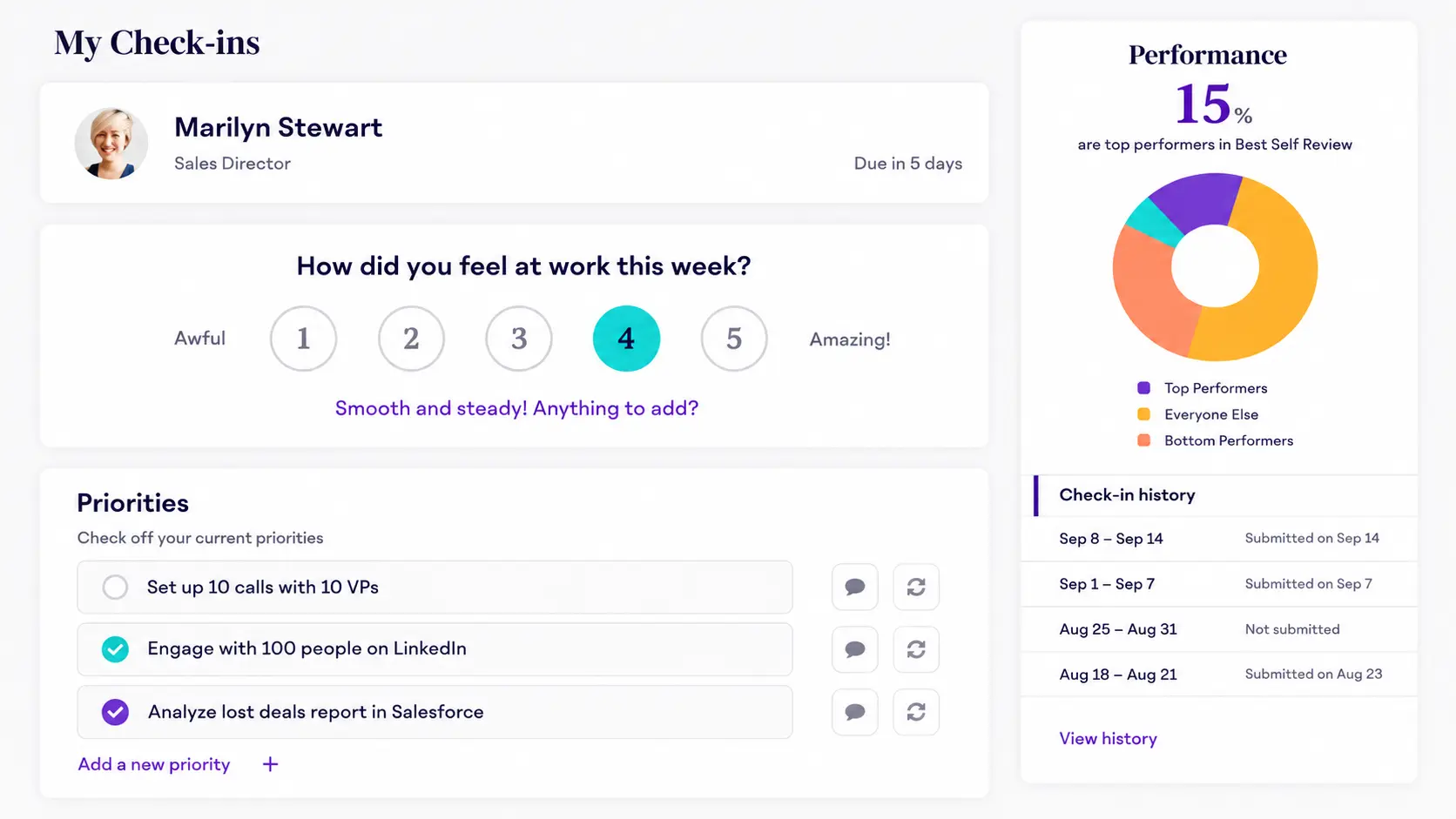Select rating 5 for this week

(x=734, y=339)
